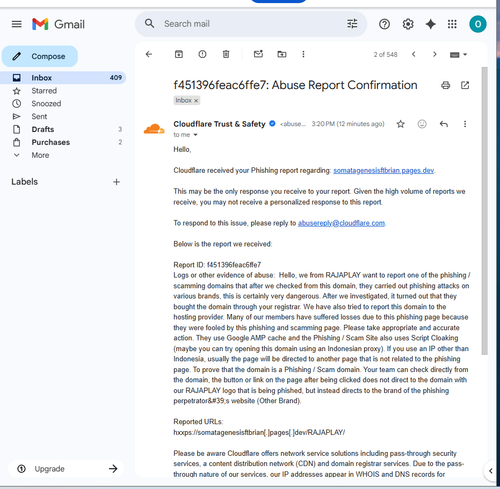Create a new label plus icon

pyautogui.click(x=116, y=182)
